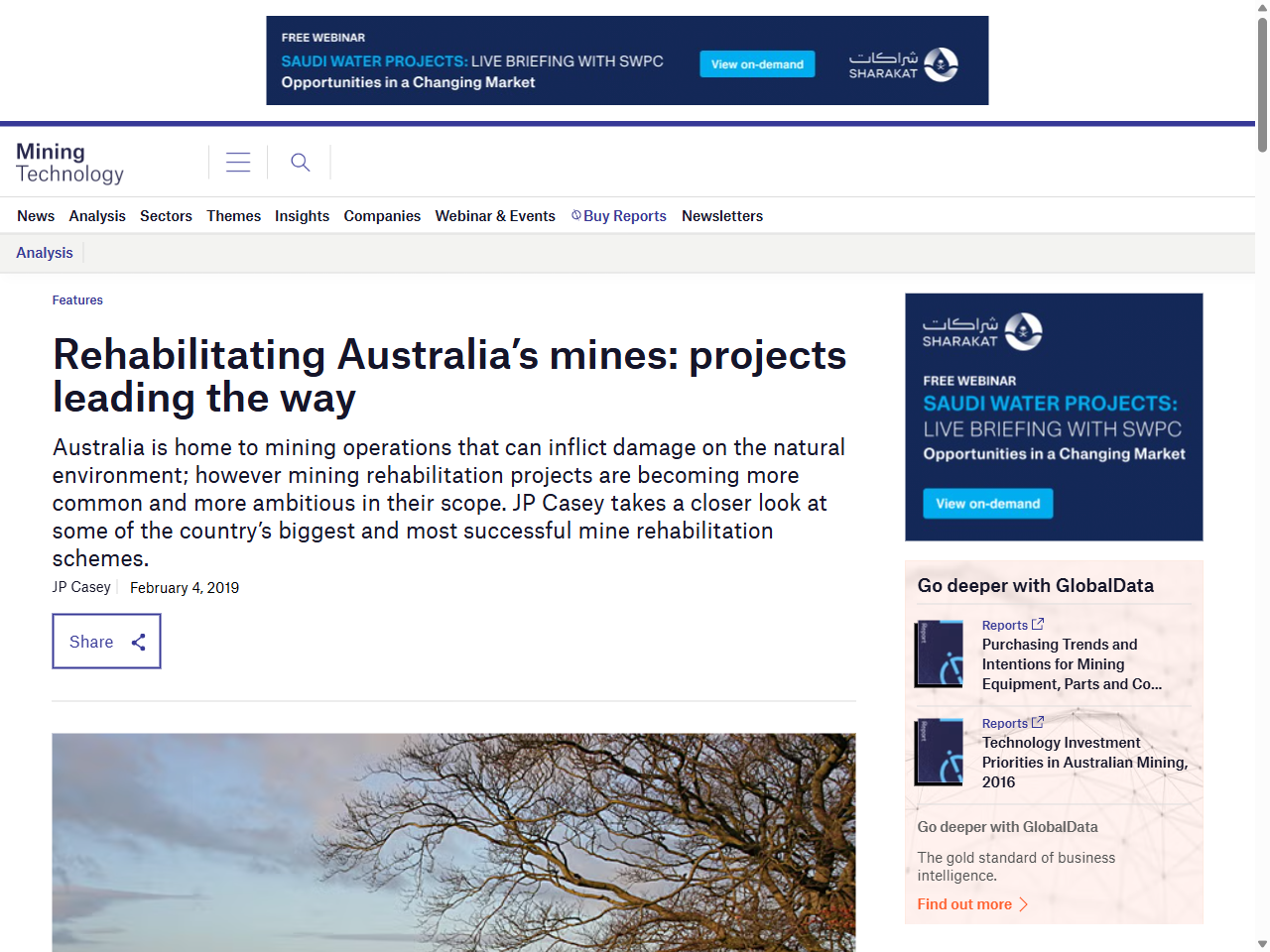
Task: Click the Mining Technology logo
Action: (69, 163)
